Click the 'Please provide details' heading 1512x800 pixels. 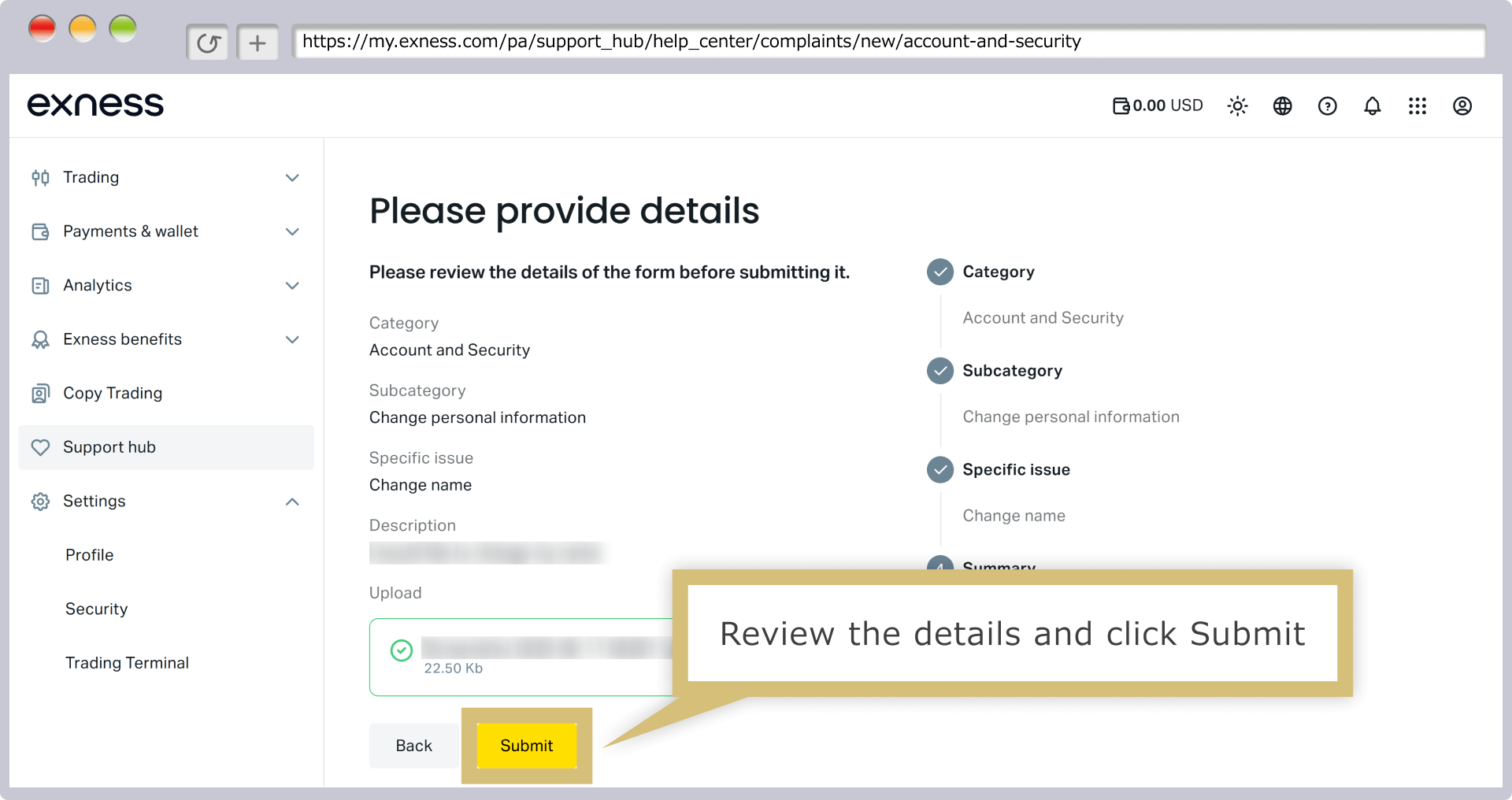tap(564, 211)
